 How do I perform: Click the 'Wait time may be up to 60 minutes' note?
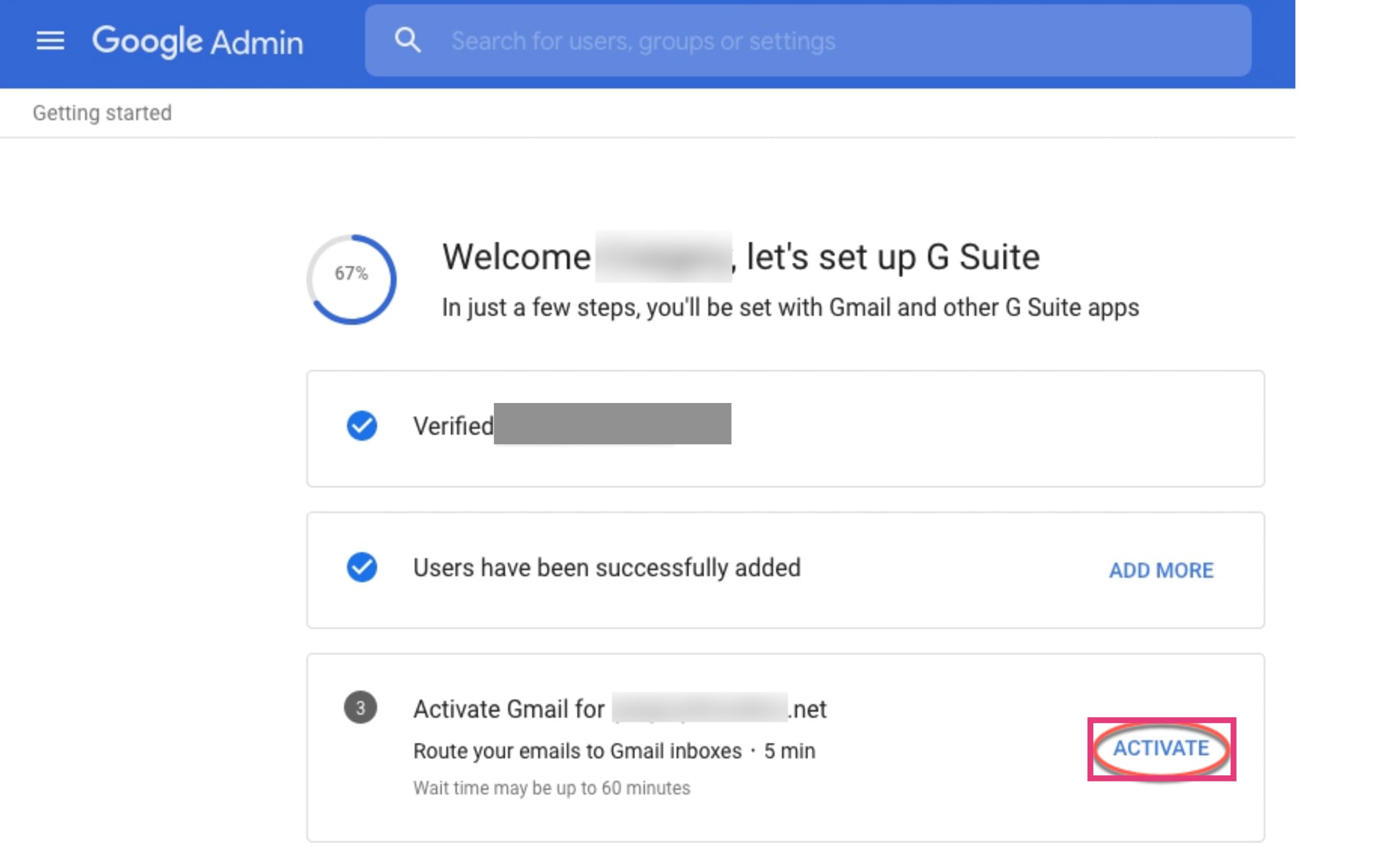[552, 788]
